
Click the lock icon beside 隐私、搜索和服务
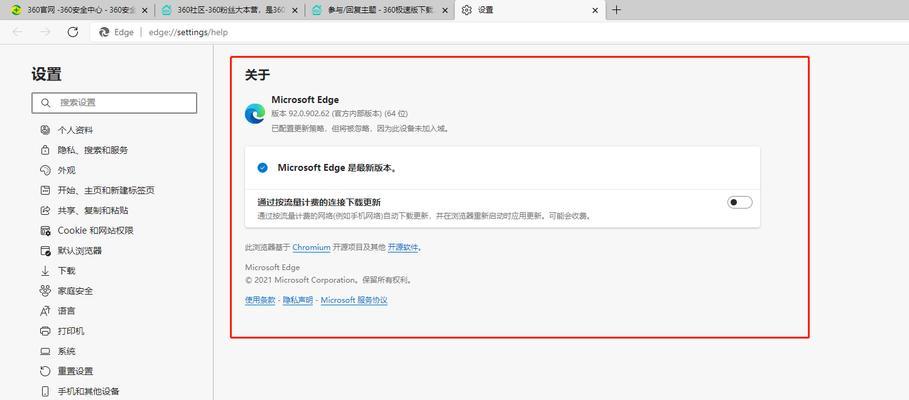click(x=45, y=150)
